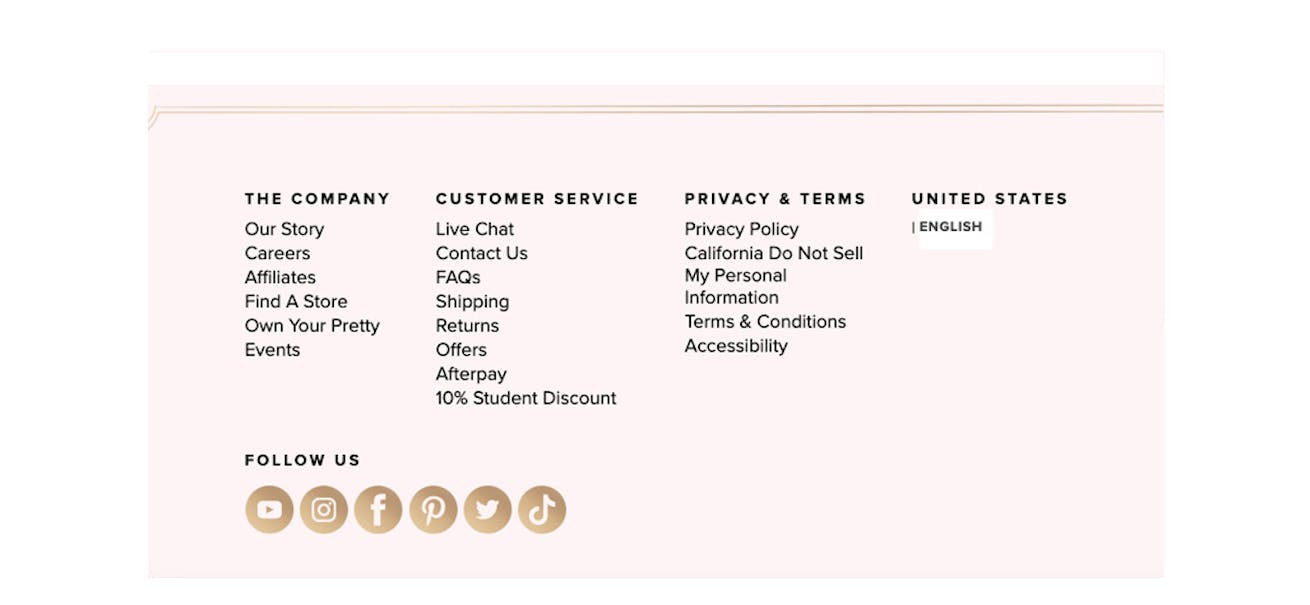Select the English language option
The width and height of the screenshot is (1310, 605).
[951, 227]
